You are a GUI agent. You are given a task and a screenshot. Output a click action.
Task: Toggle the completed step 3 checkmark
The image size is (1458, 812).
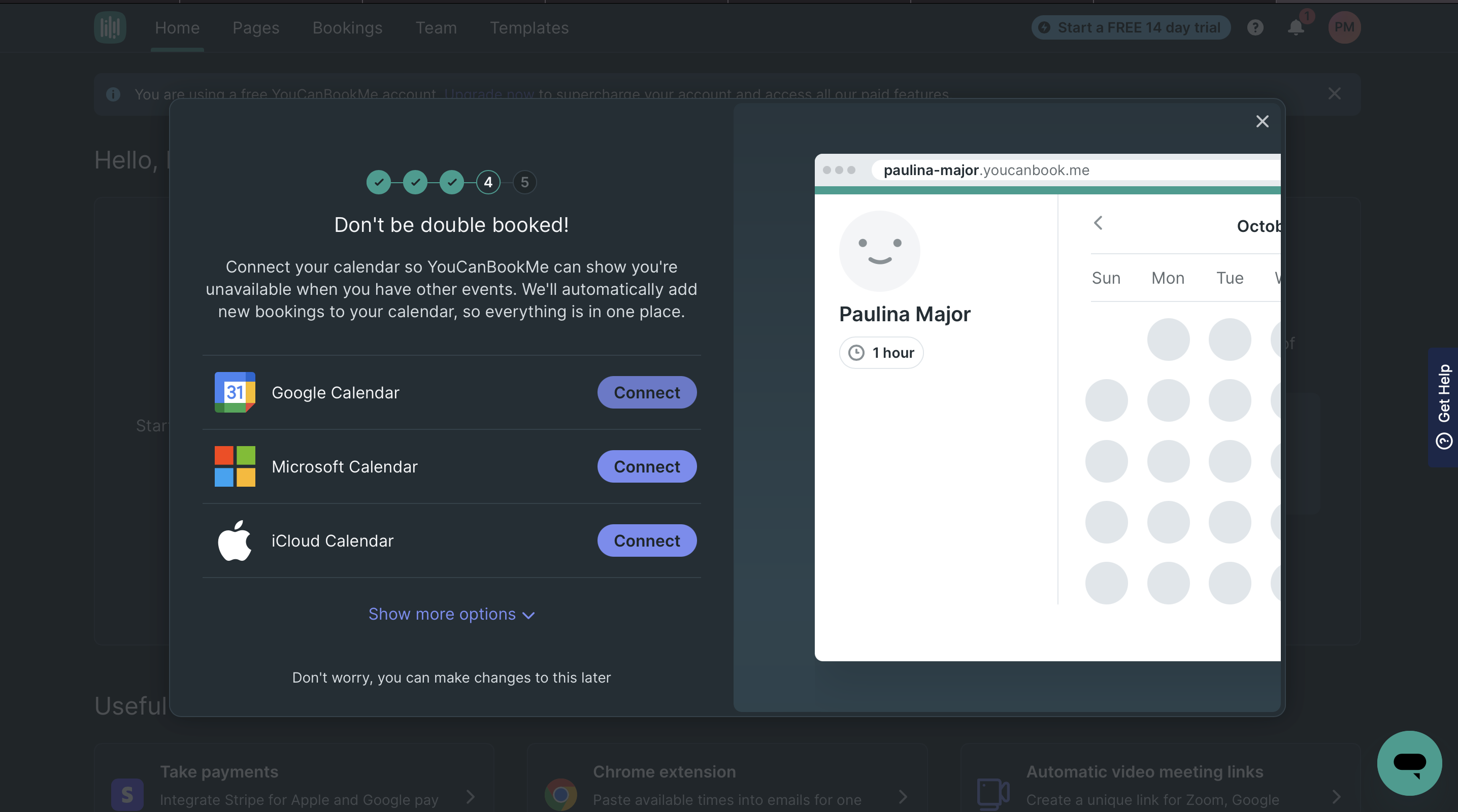tap(451, 181)
